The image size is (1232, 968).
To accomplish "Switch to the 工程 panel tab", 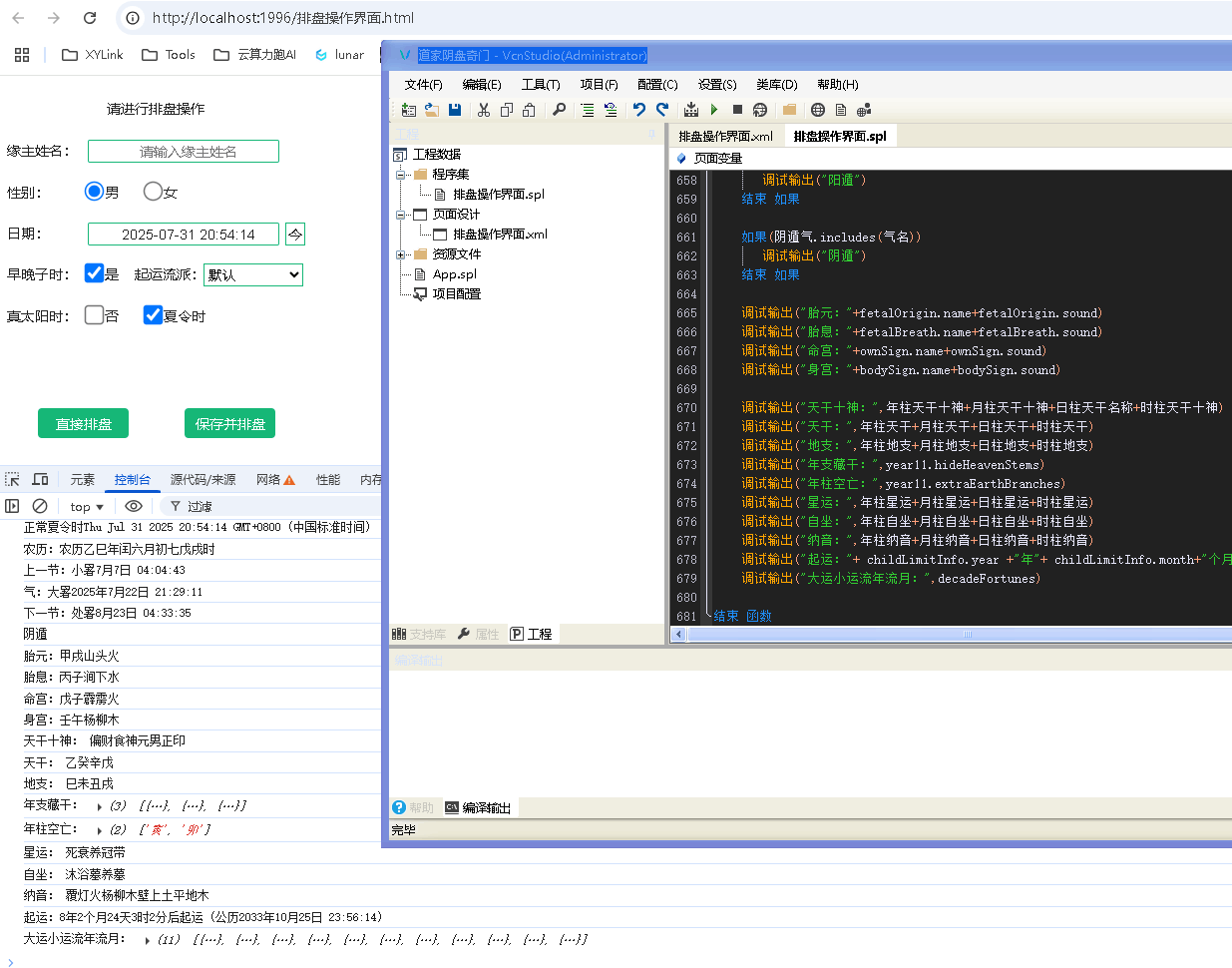I will point(532,634).
